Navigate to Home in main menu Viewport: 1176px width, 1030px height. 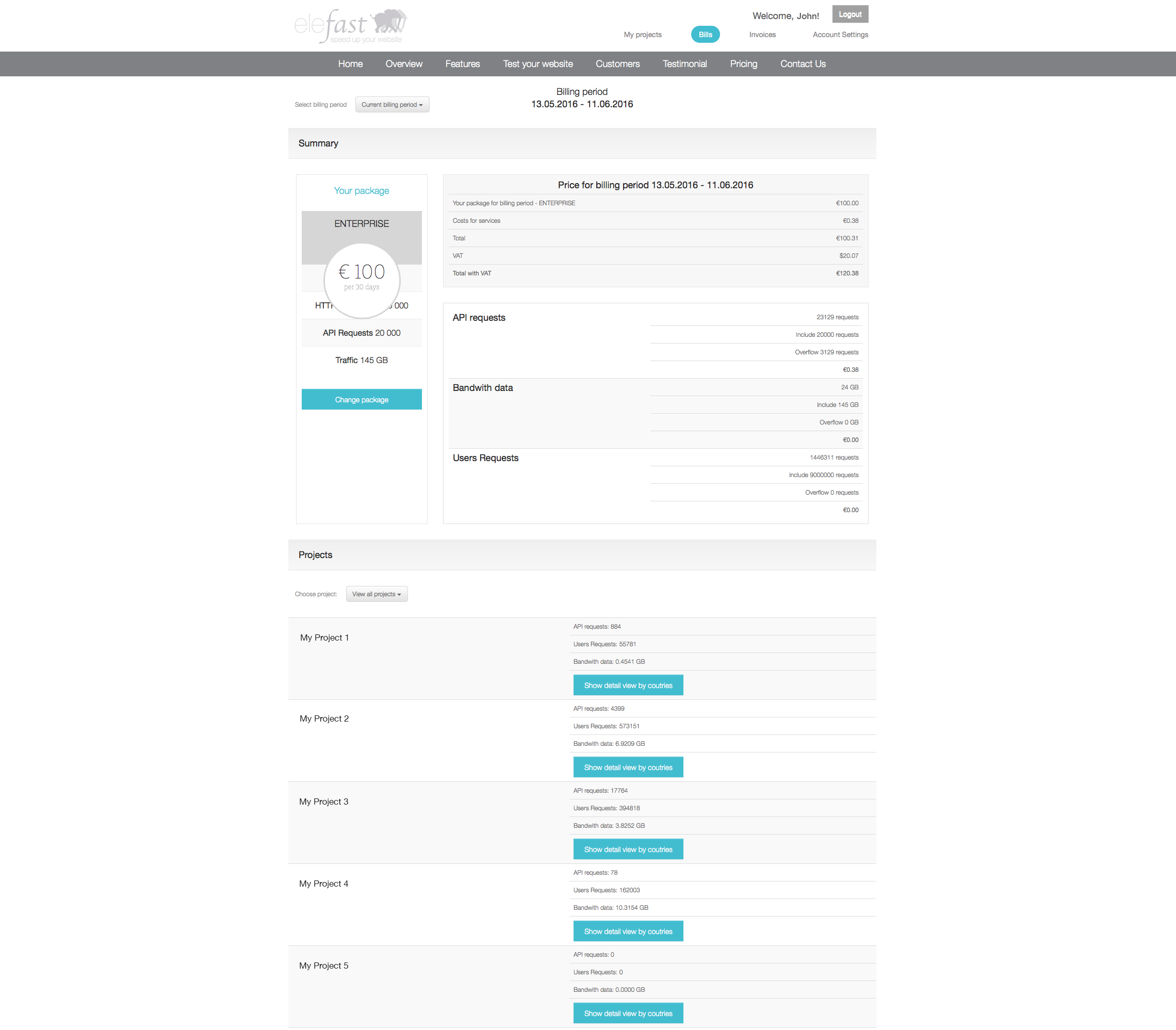[x=350, y=64]
